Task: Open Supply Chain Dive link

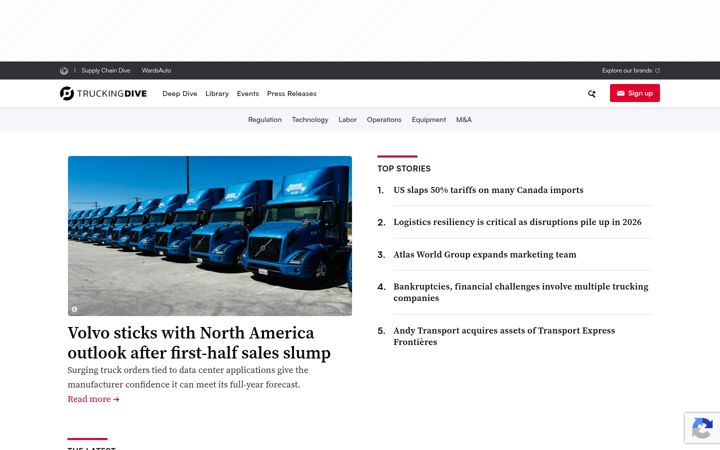Action: (106, 71)
